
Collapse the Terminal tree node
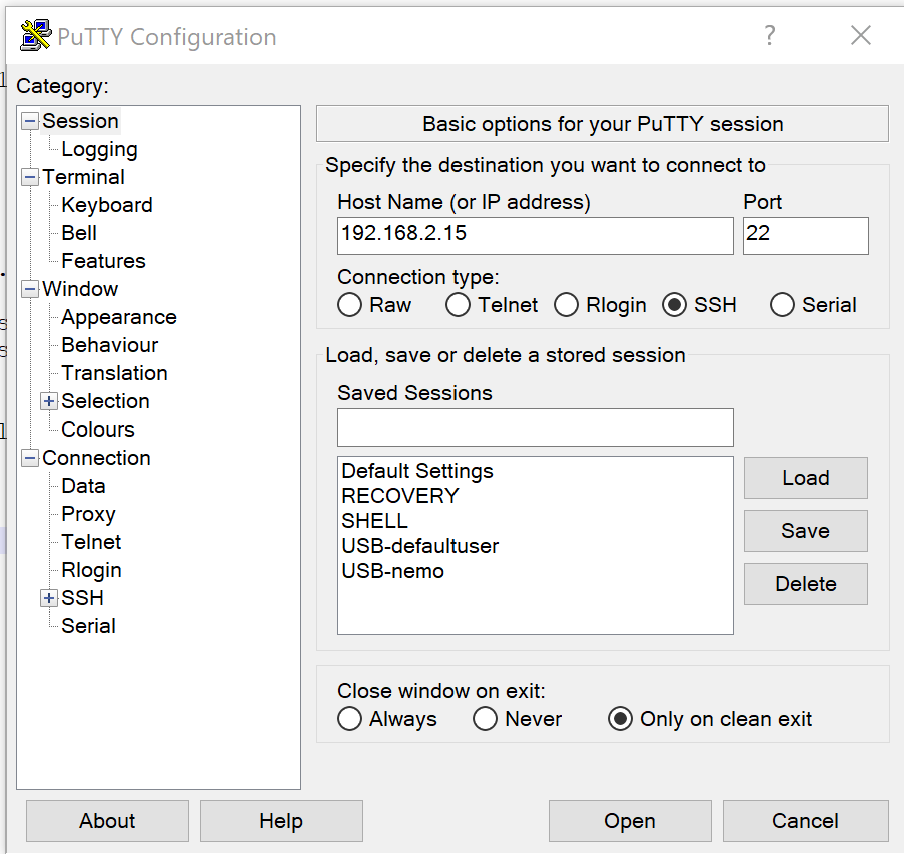[30, 178]
